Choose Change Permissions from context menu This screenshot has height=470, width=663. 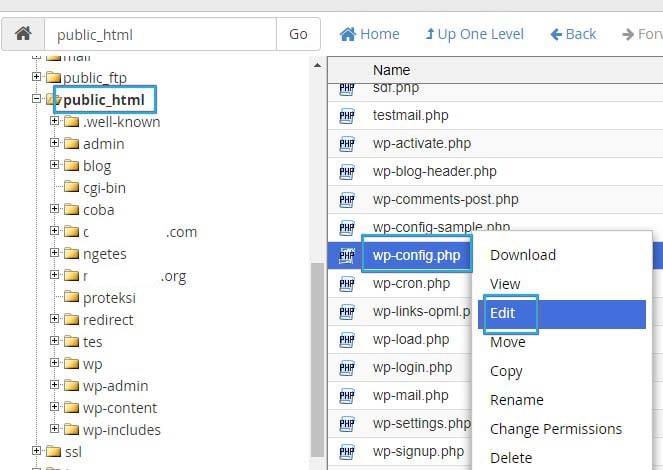coord(556,429)
